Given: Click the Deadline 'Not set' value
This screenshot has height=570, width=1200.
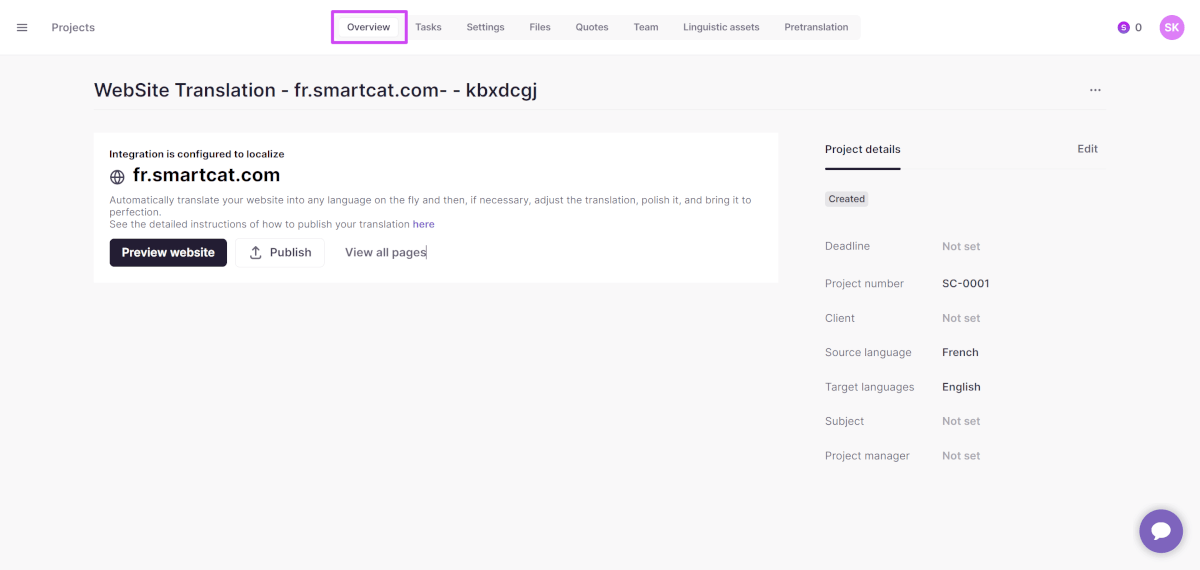Looking at the screenshot, I should (961, 246).
